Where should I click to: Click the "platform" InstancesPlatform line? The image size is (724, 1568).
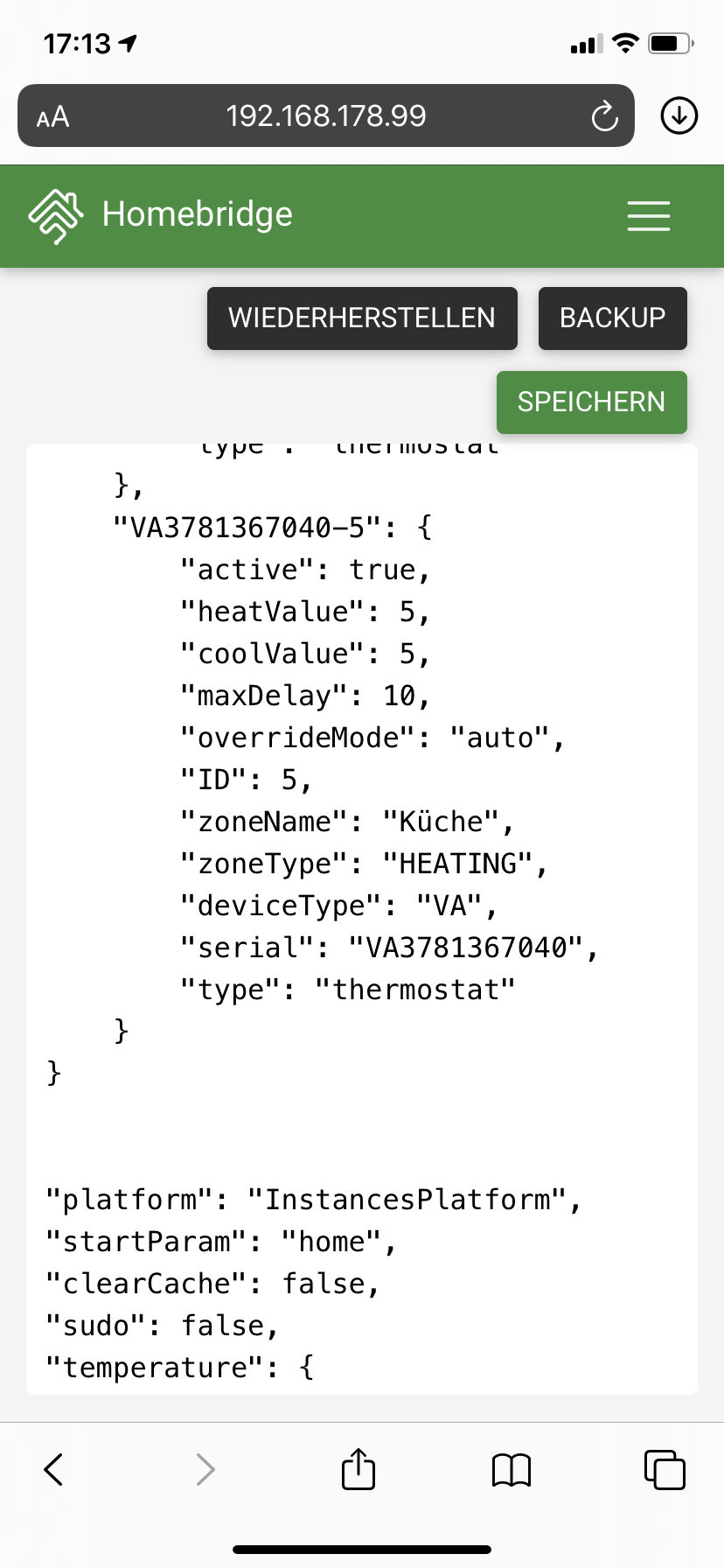[x=313, y=1200]
